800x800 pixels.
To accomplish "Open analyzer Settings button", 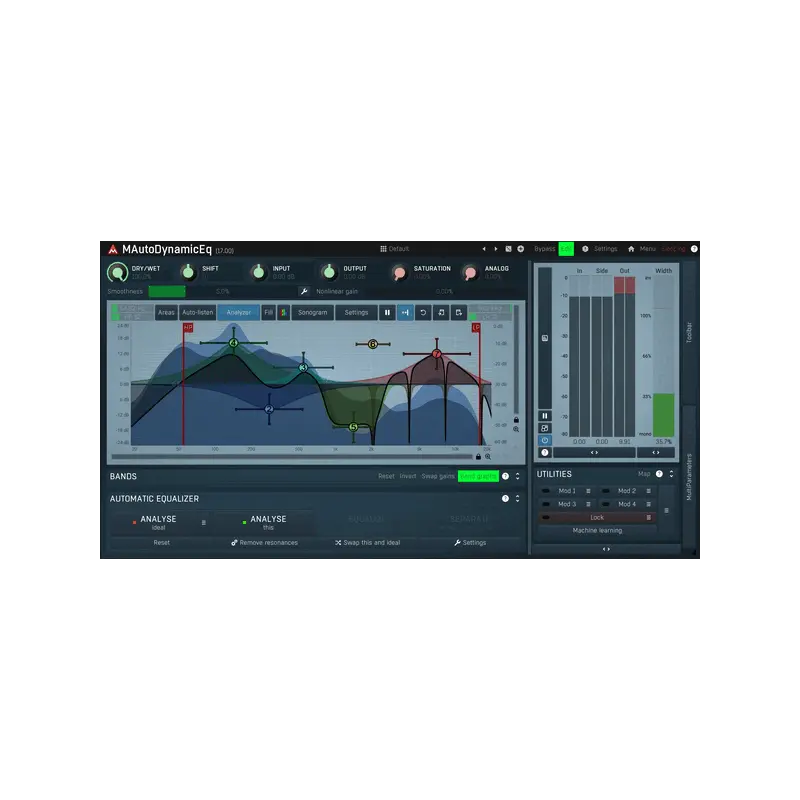I will click(x=356, y=312).
